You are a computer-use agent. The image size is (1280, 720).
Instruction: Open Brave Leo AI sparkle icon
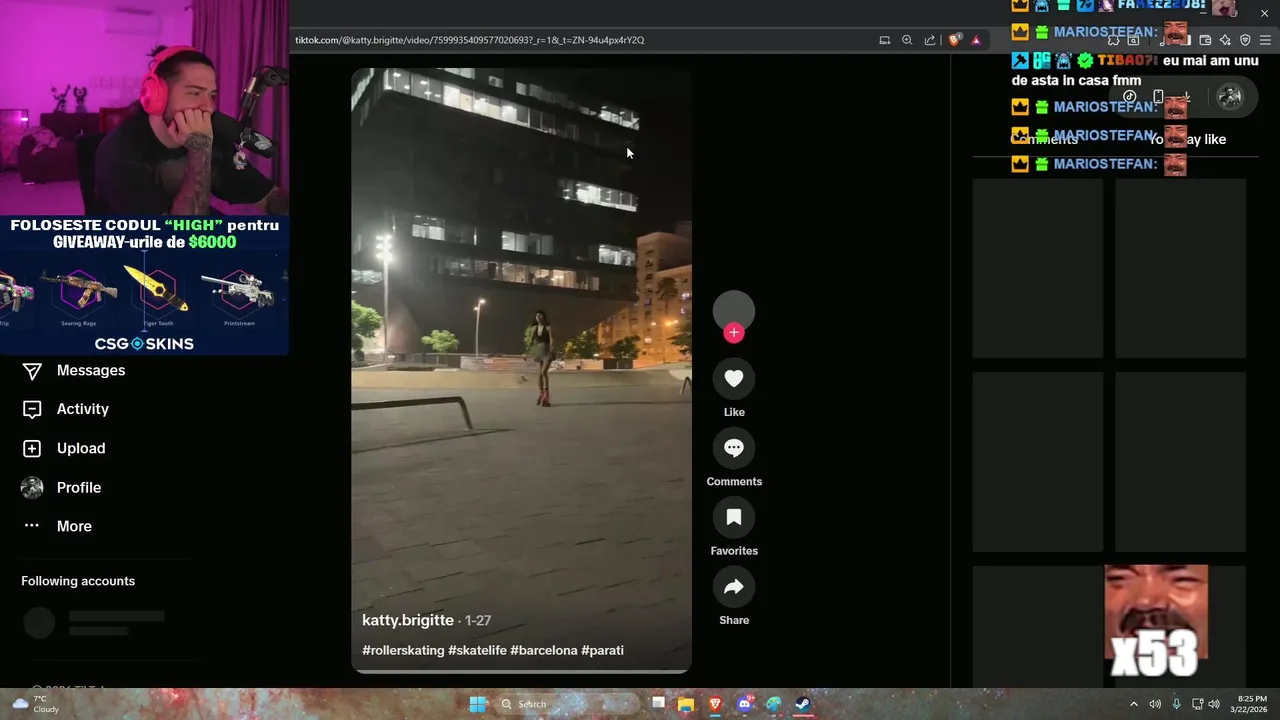(1225, 40)
